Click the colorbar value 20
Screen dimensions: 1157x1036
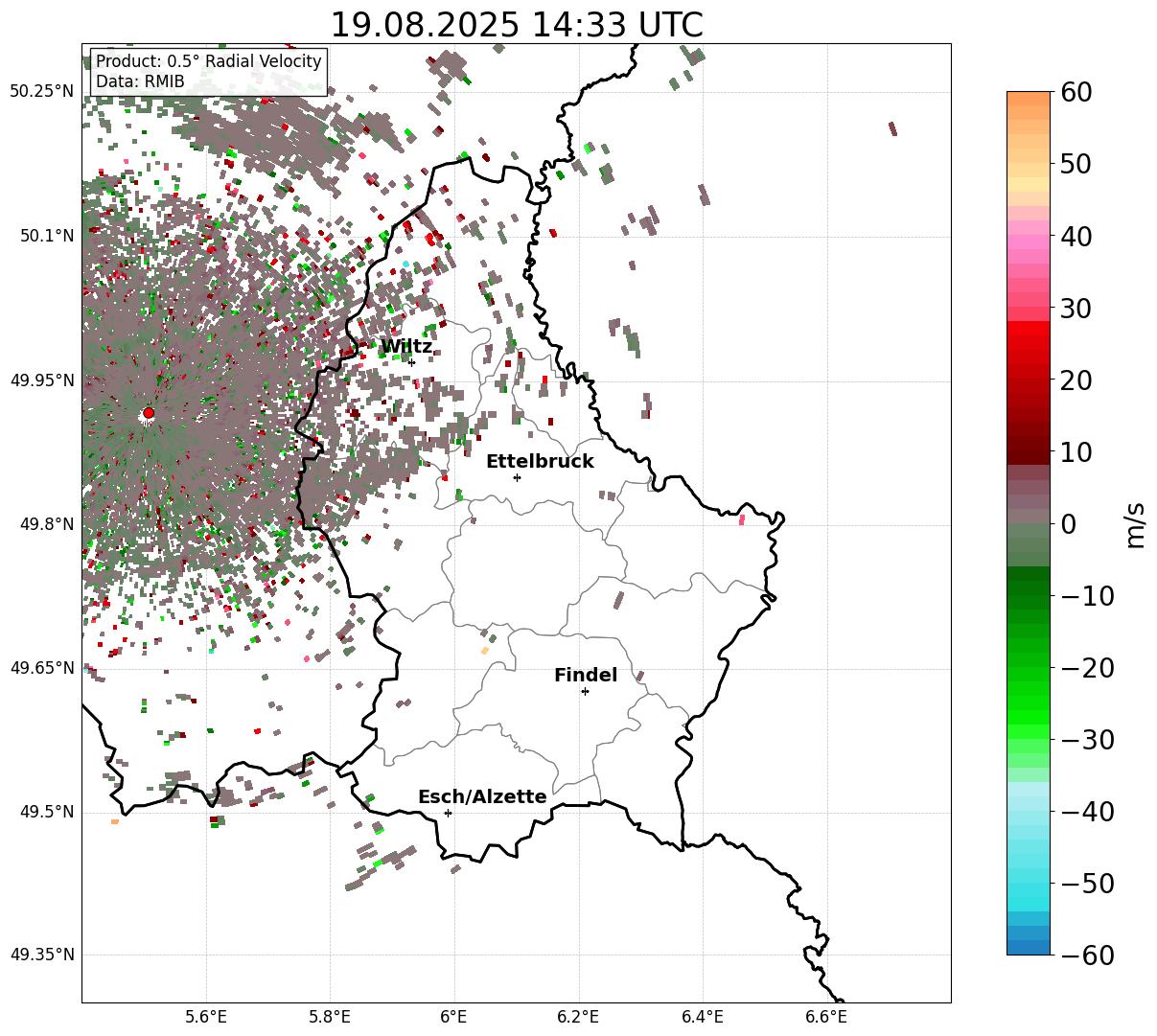pyautogui.click(x=1078, y=380)
